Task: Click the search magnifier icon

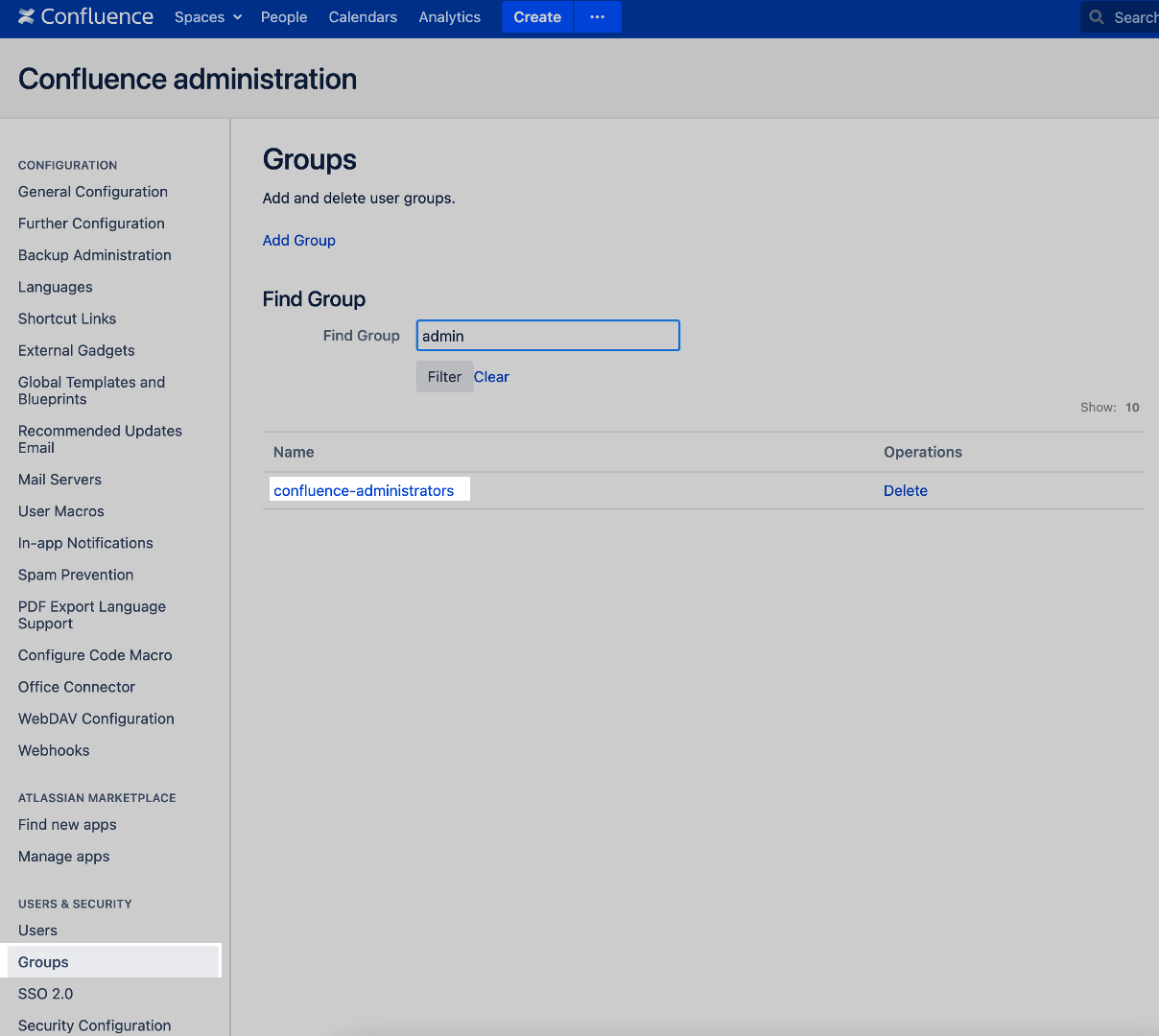Action: coord(1095,16)
